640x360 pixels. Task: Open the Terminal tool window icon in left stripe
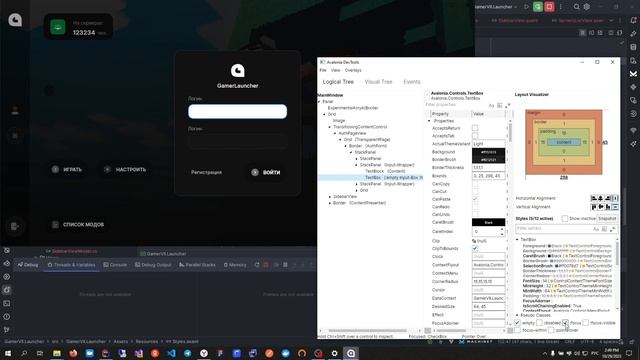7,303
